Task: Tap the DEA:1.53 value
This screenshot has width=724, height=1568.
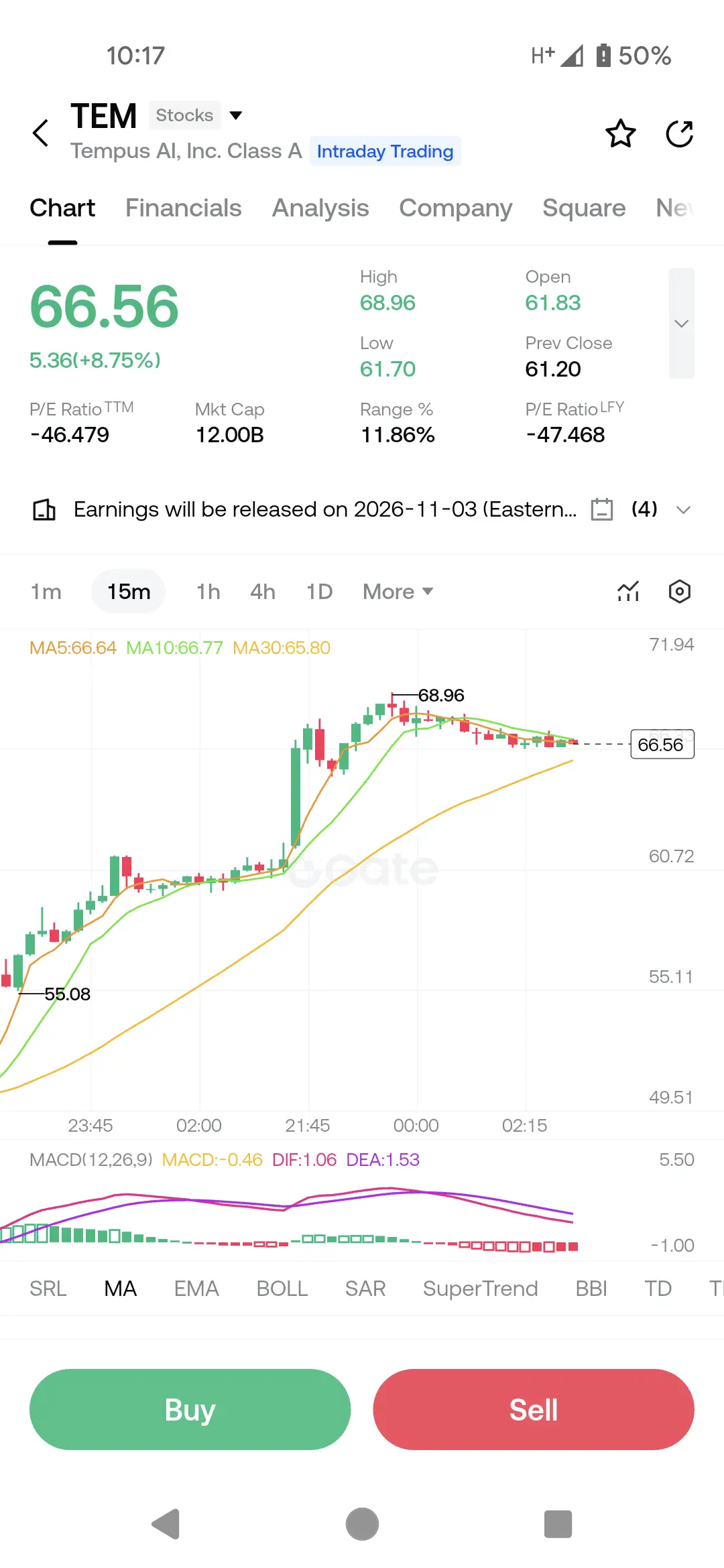Action: [383, 1160]
